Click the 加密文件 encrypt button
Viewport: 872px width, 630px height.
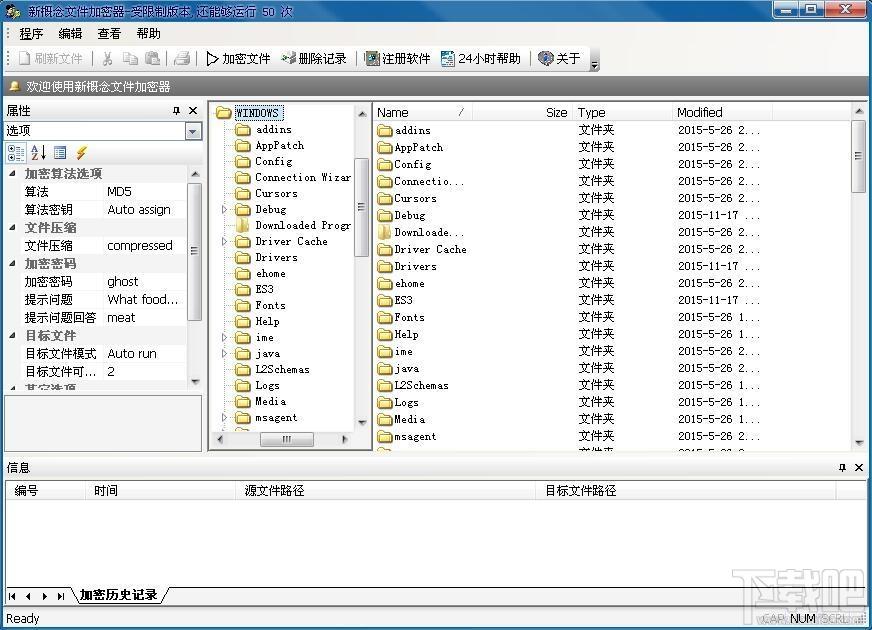click(x=238, y=58)
